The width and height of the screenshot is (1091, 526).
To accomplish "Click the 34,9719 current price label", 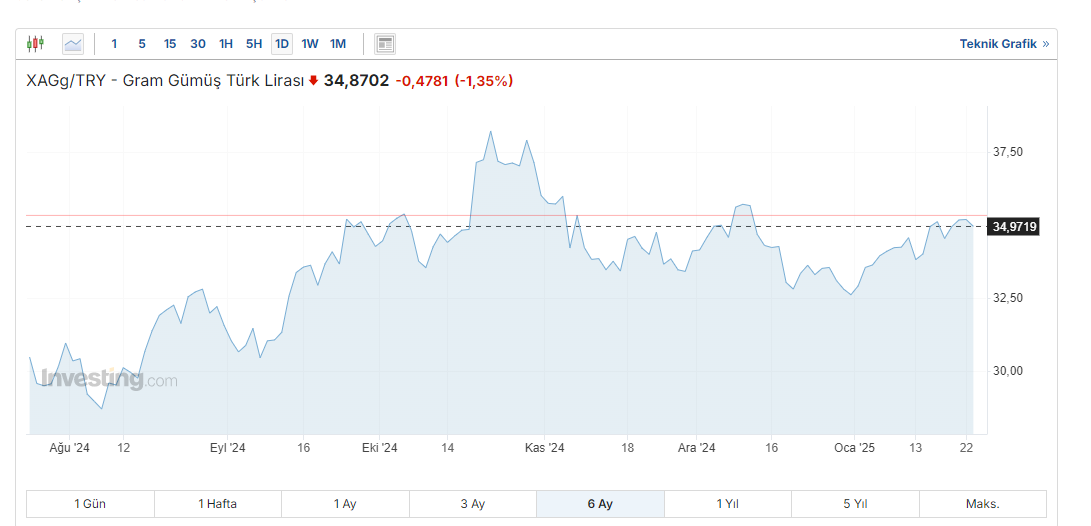I will click(x=1014, y=227).
